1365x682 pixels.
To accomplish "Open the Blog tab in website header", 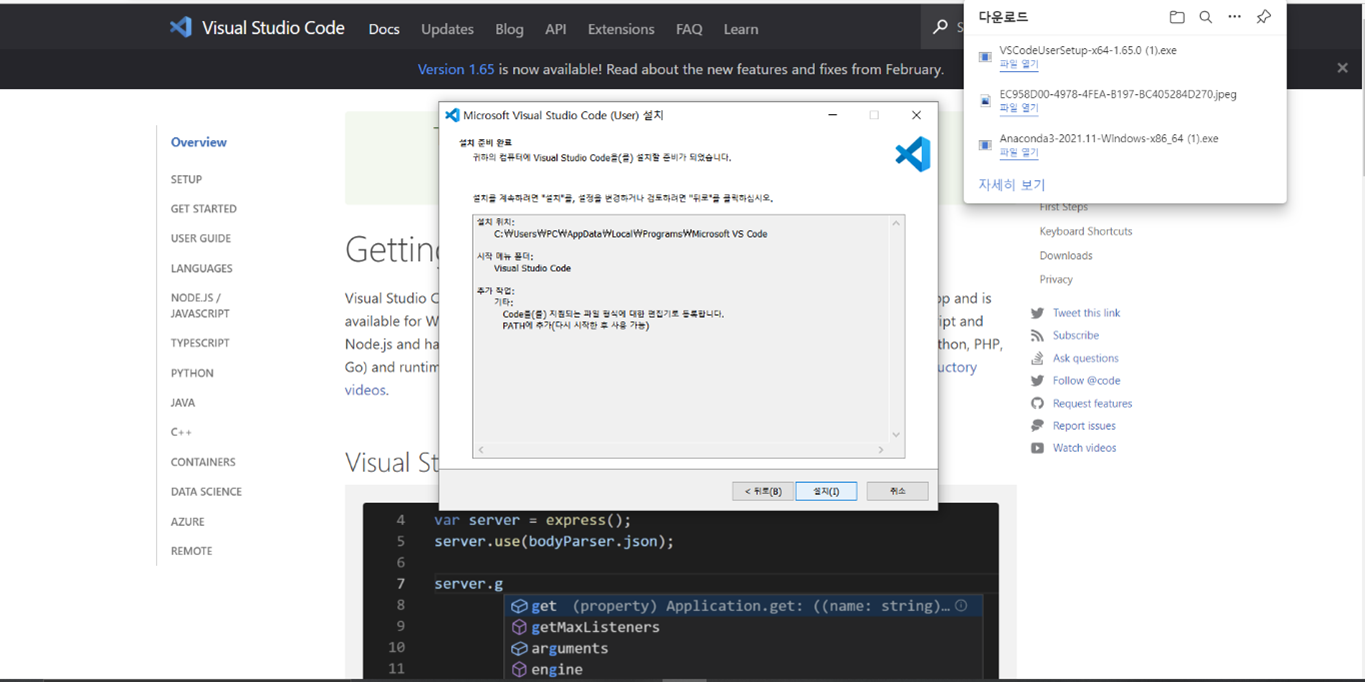I will tap(509, 29).
